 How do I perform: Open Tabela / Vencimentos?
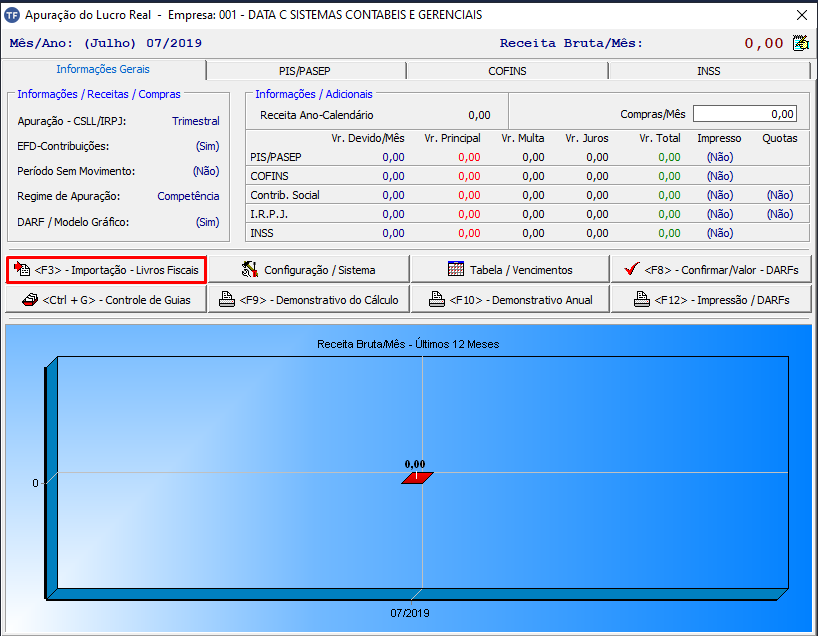point(510,270)
